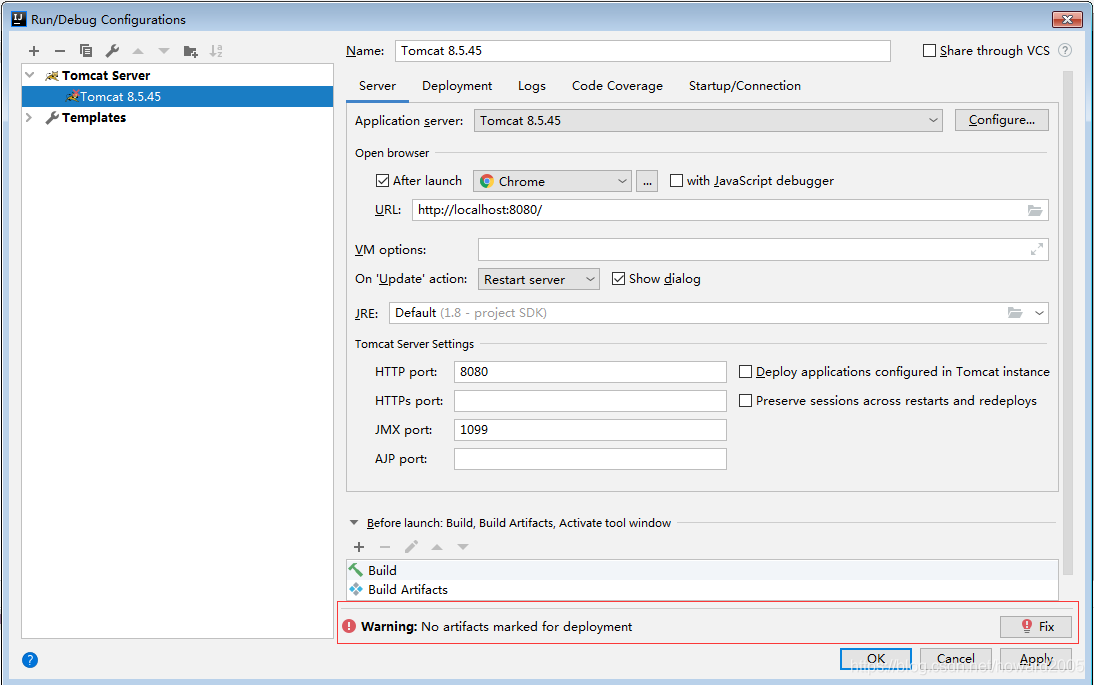Image resolution: width=1094 pixels, height=685 pixels.
Task: Copy the selected configuration
Action: coord(86,51)
